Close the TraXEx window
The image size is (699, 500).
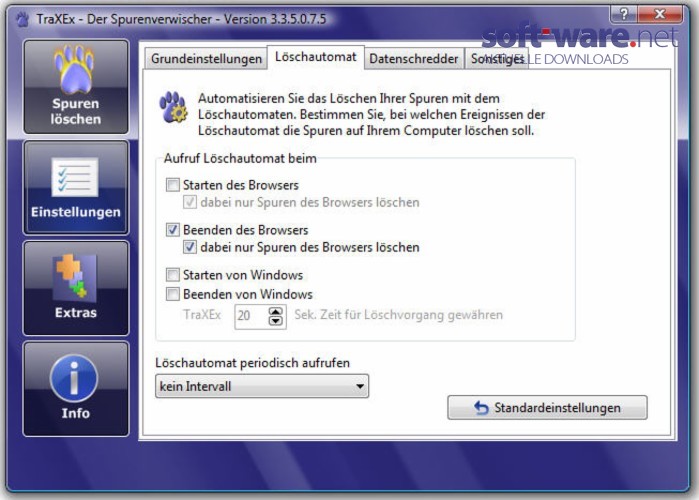tap(660, 14)
